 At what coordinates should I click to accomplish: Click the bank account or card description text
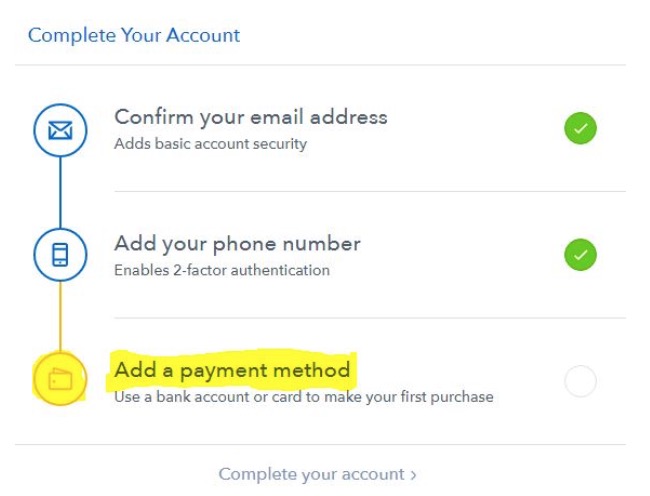tap(304, 397)
